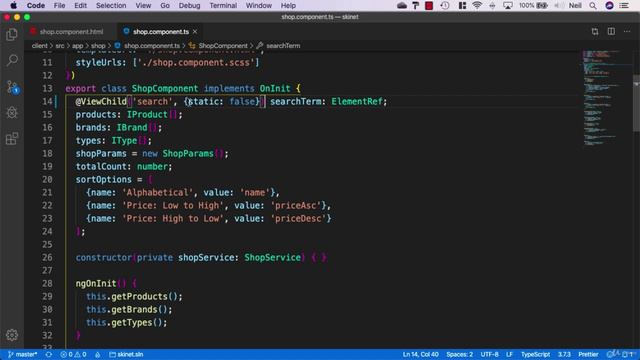Open the Debug menu

189,5
